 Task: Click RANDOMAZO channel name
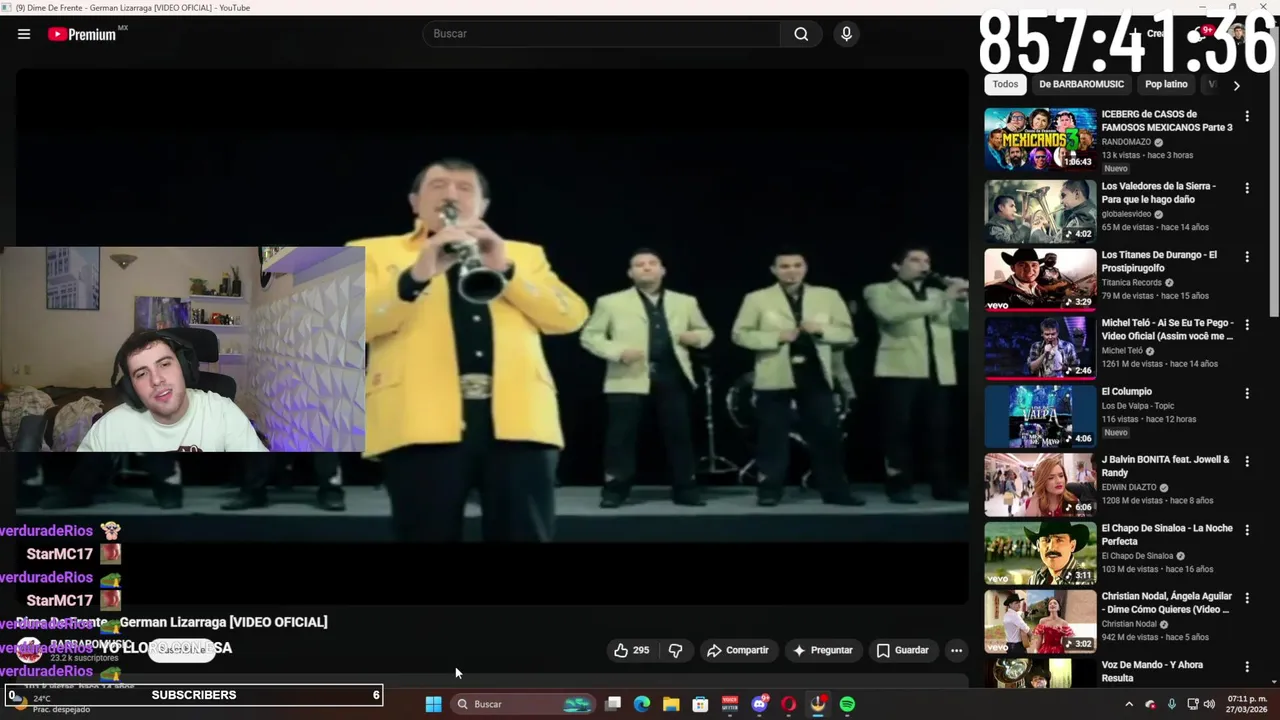[1126, 142]
